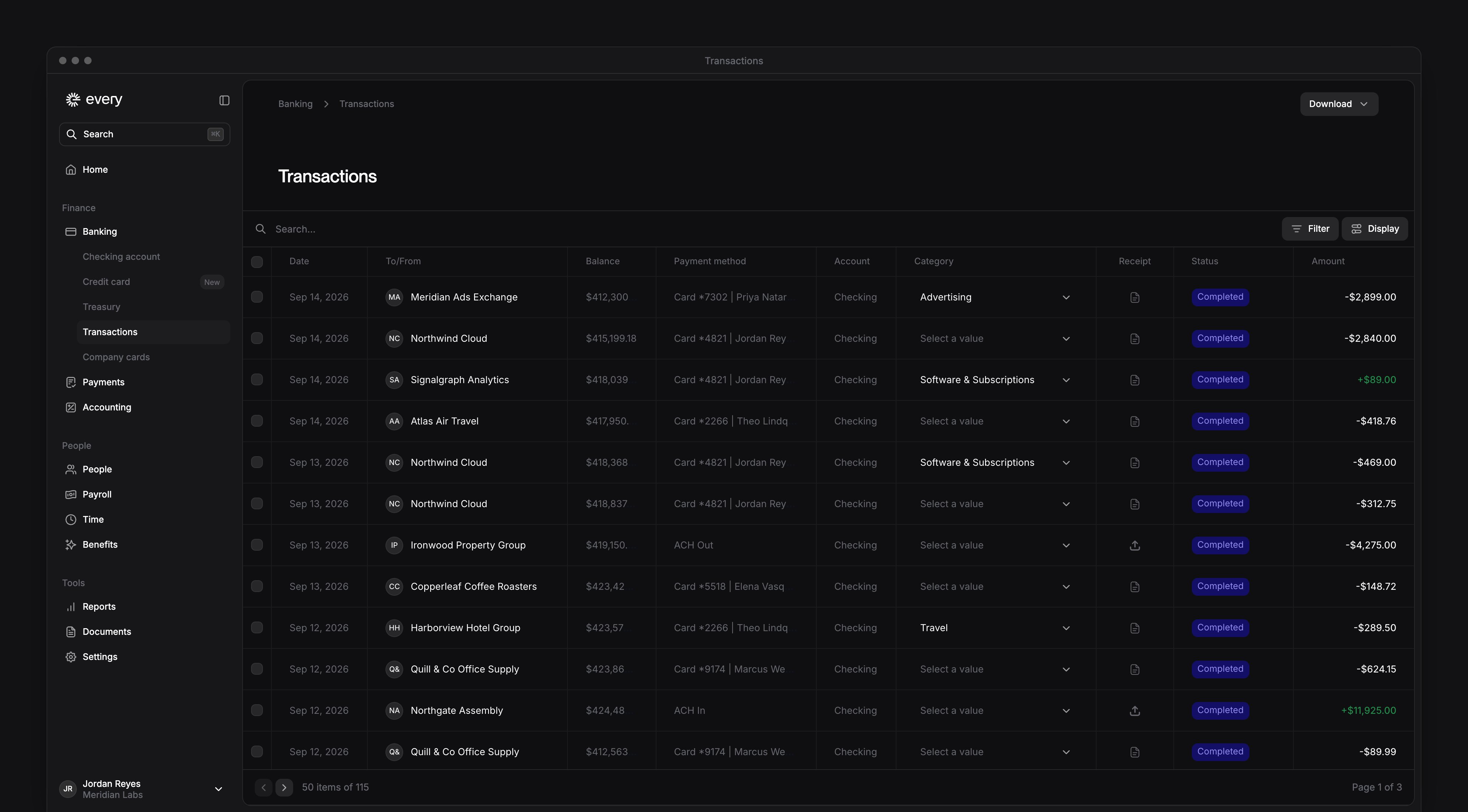Click the Payroll sidebar icon
Image resolution: width=1468 pixels, height=812 pixels.
71,495
